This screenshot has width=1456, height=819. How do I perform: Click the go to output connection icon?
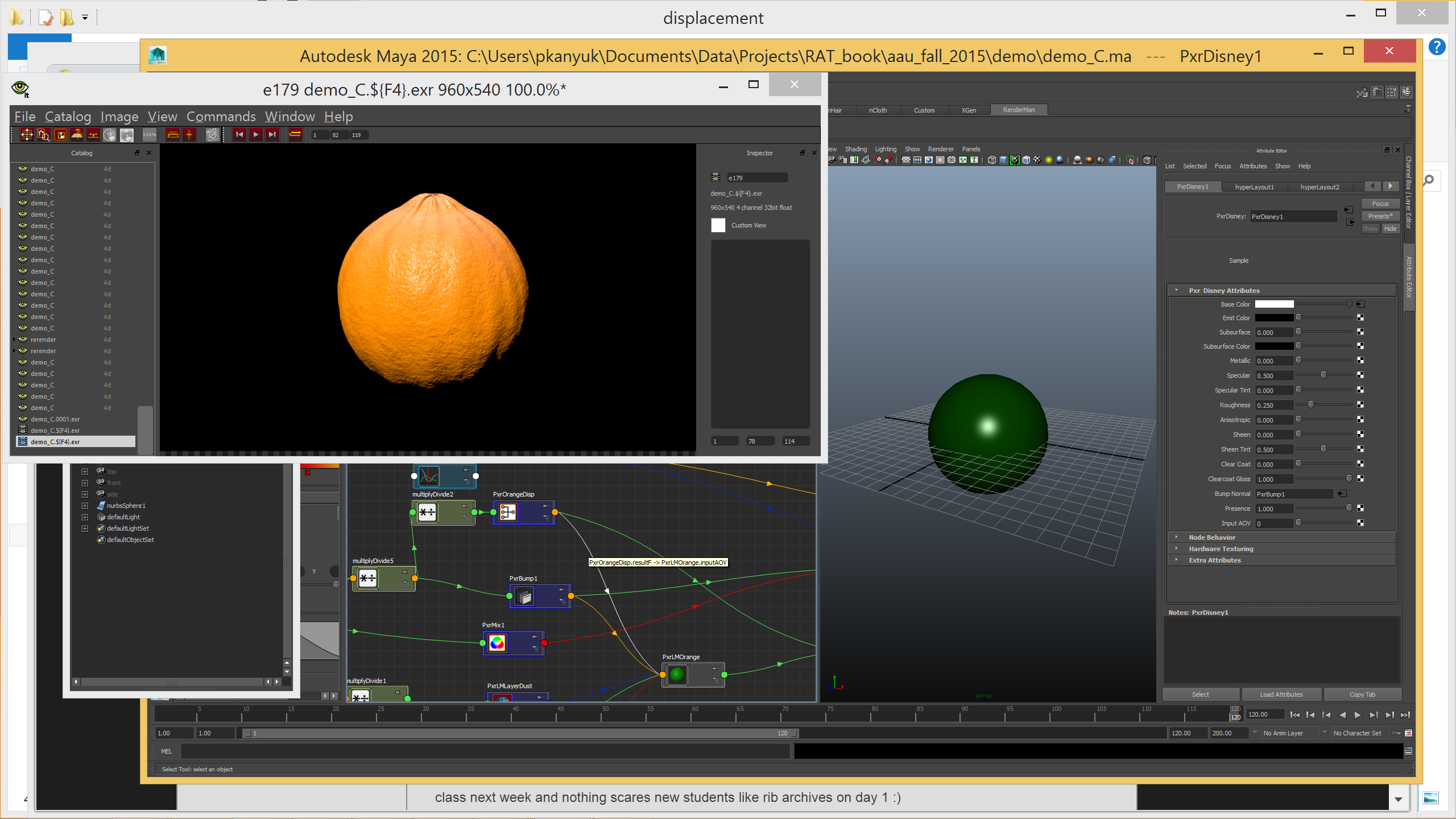click(1350, 222)
